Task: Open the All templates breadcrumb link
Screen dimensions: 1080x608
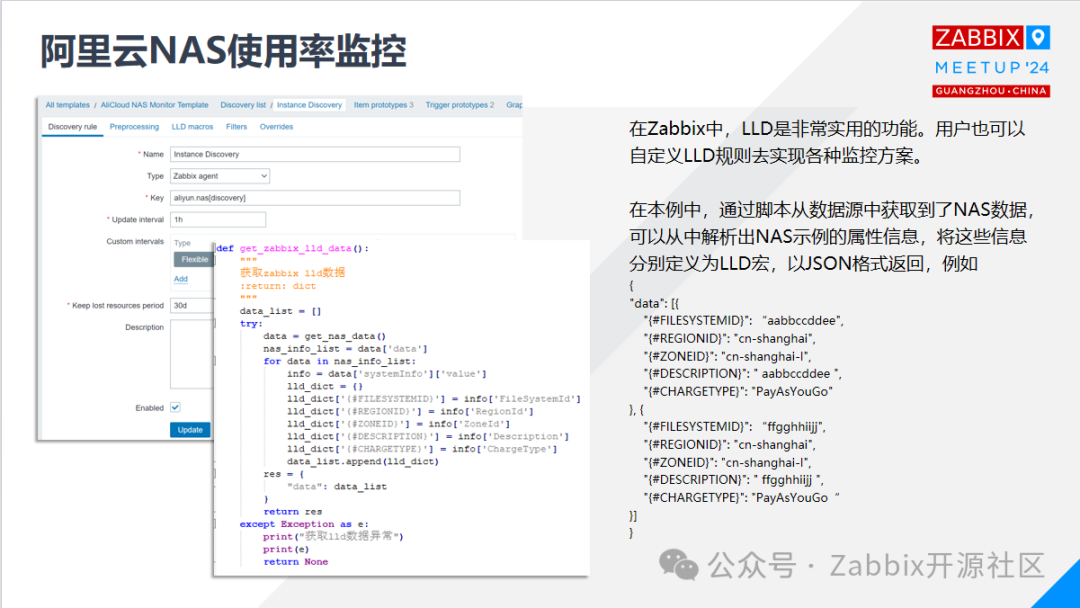Action: pyautogui.click(x=68, y=105)
